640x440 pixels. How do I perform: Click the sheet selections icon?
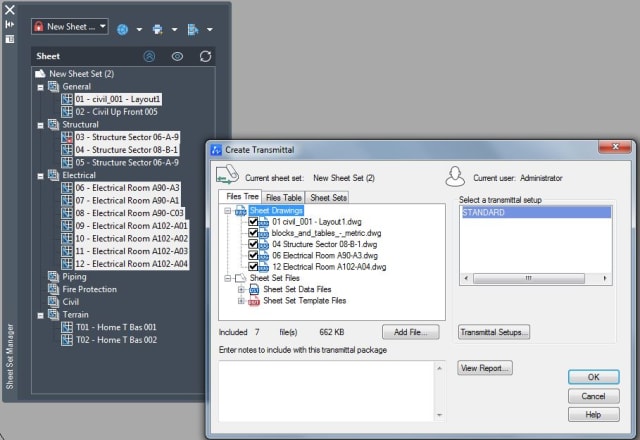coord(193,29)
